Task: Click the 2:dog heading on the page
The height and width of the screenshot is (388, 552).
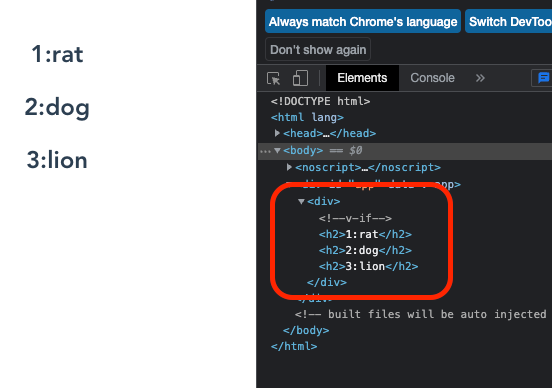Action: pos(57,107)
